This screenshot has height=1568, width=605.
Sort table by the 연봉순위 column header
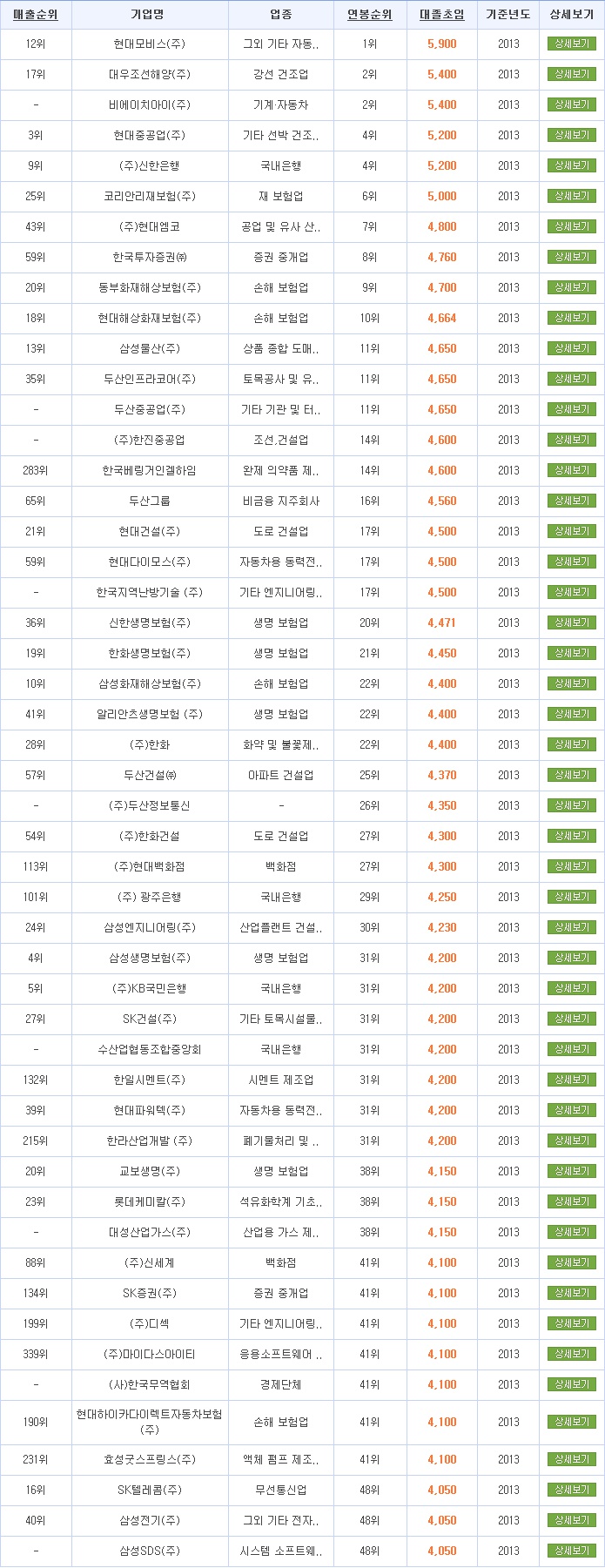coord(369,13)
